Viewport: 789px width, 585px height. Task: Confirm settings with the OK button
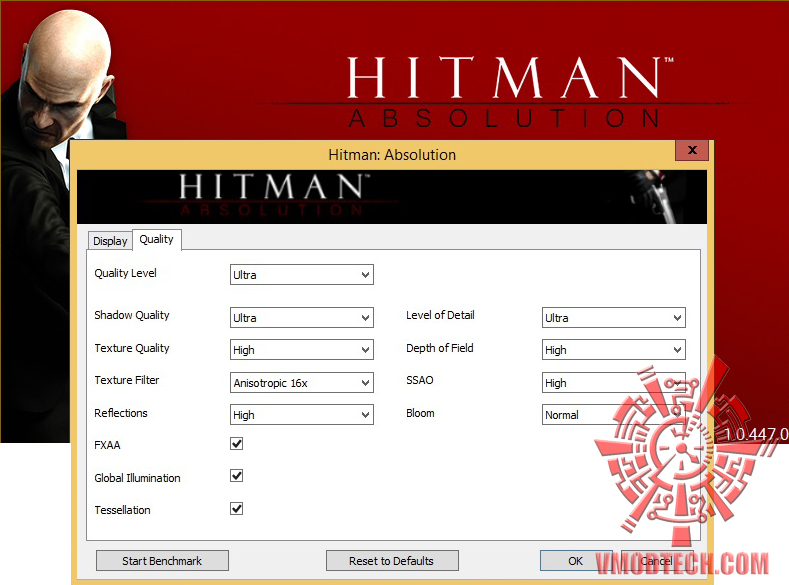tap(576, 561)
